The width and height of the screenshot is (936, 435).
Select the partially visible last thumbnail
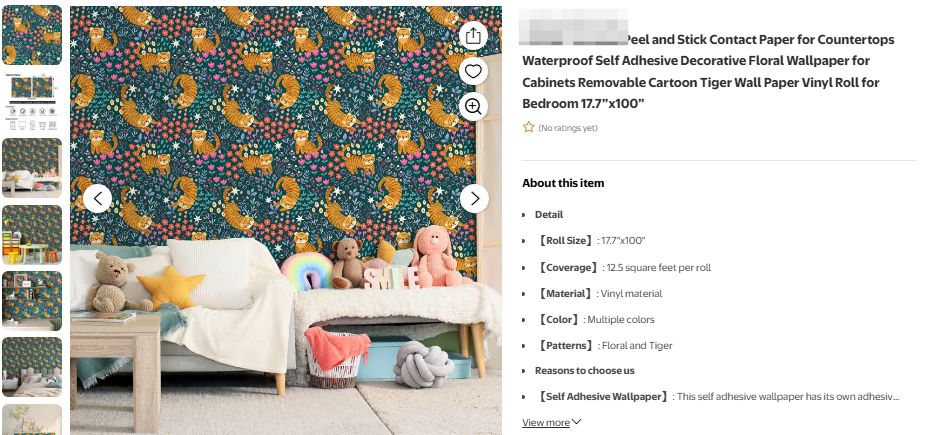coord(32,419)
